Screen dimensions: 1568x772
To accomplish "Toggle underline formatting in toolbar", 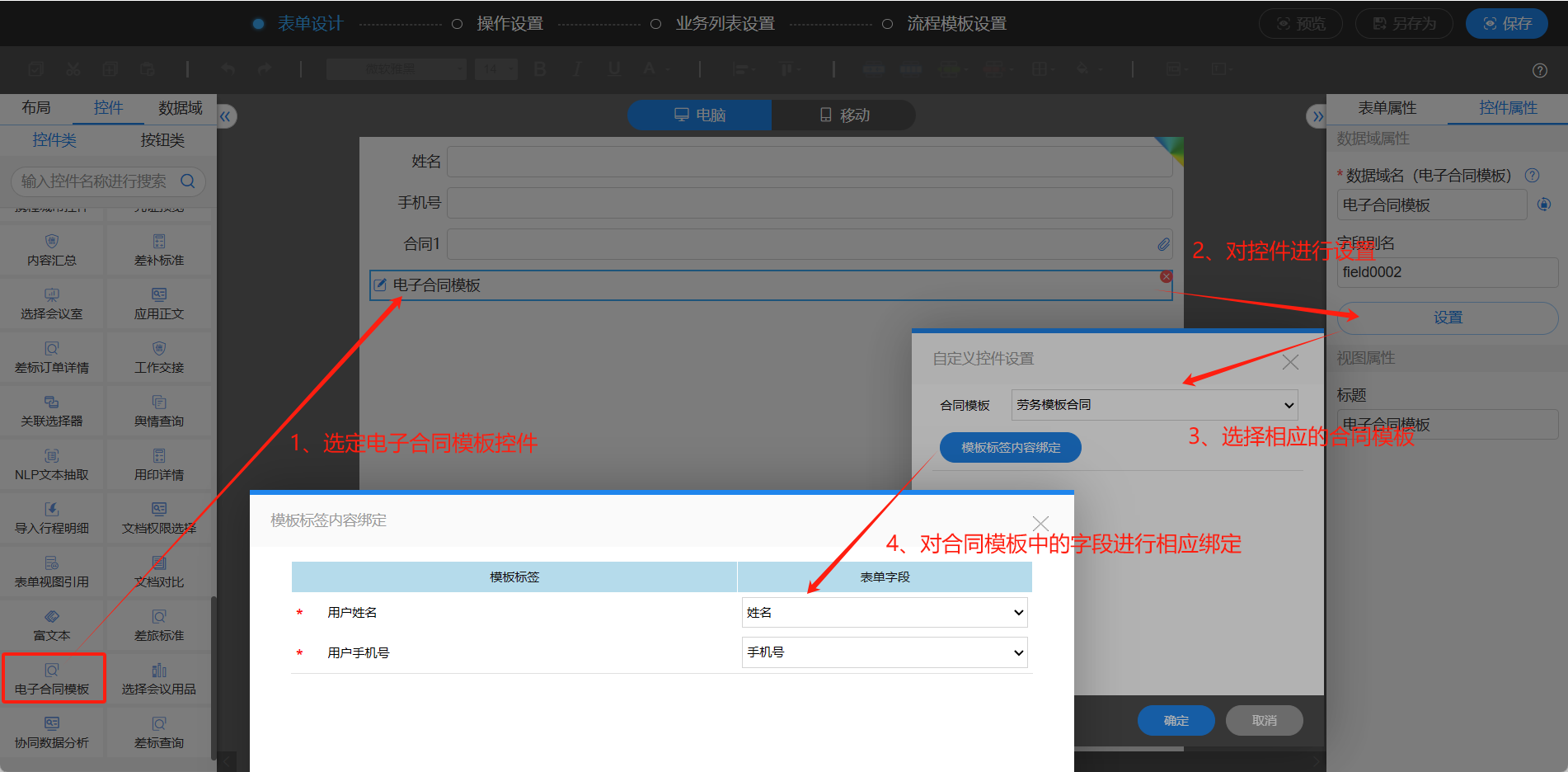I will [x=614, y=69].
